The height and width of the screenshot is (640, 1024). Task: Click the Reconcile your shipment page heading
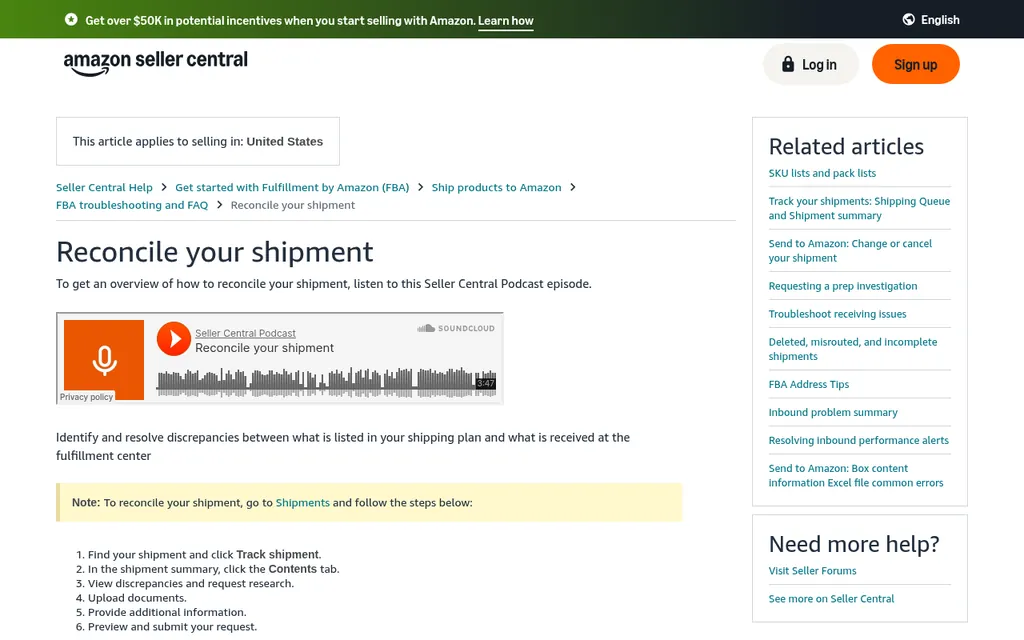(214, 252)
